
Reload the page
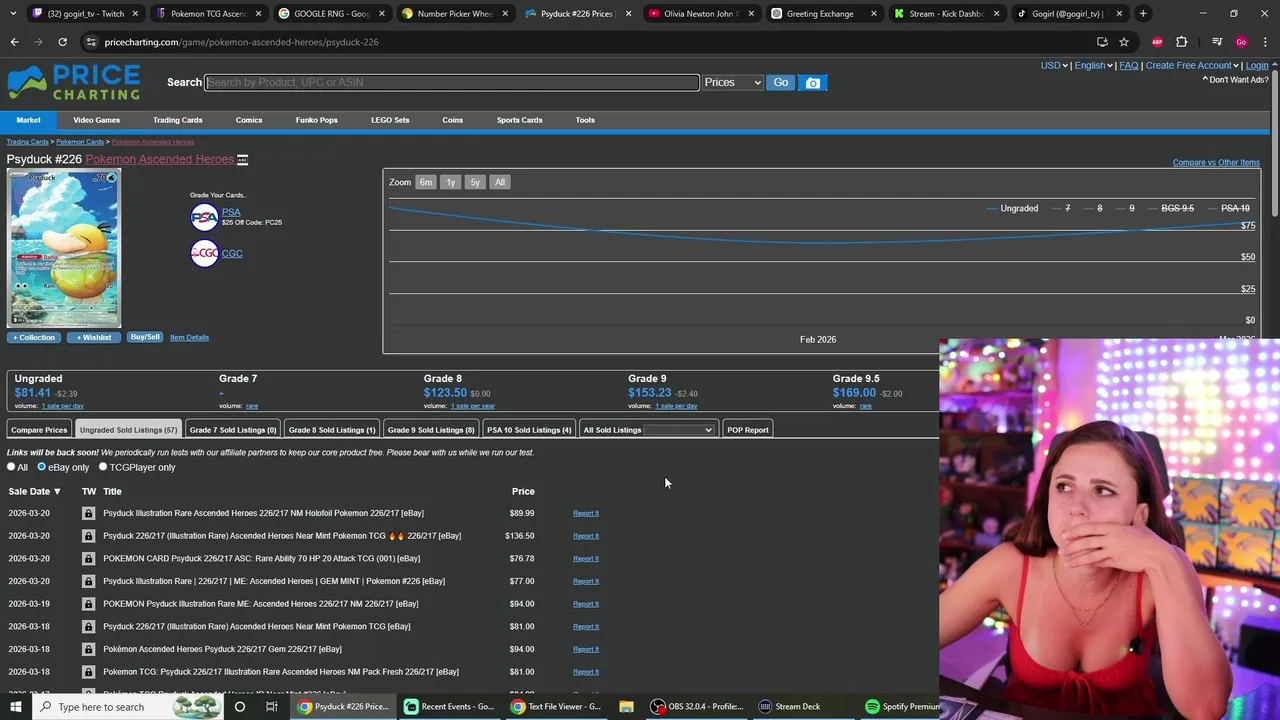coord(62,42)
